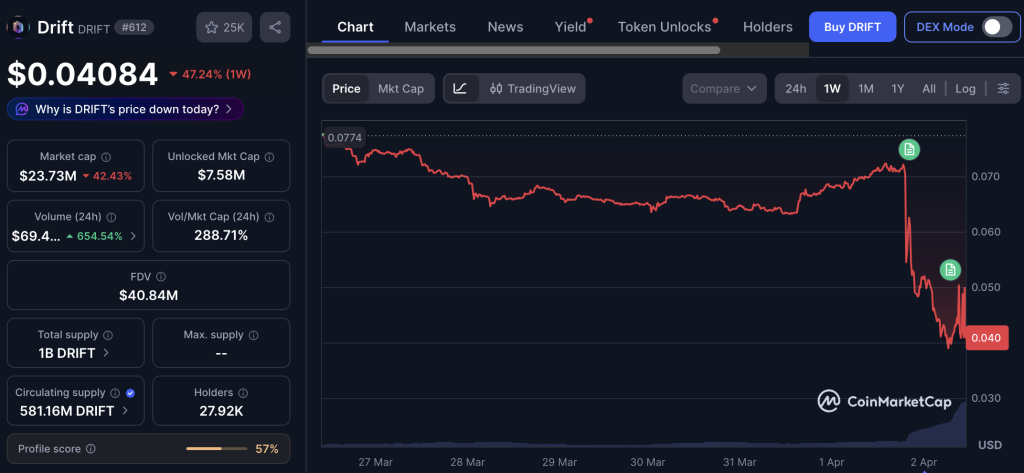Set chart range to 1Y
Viewport: 1024px width, 473px height.
coord(898,89)
